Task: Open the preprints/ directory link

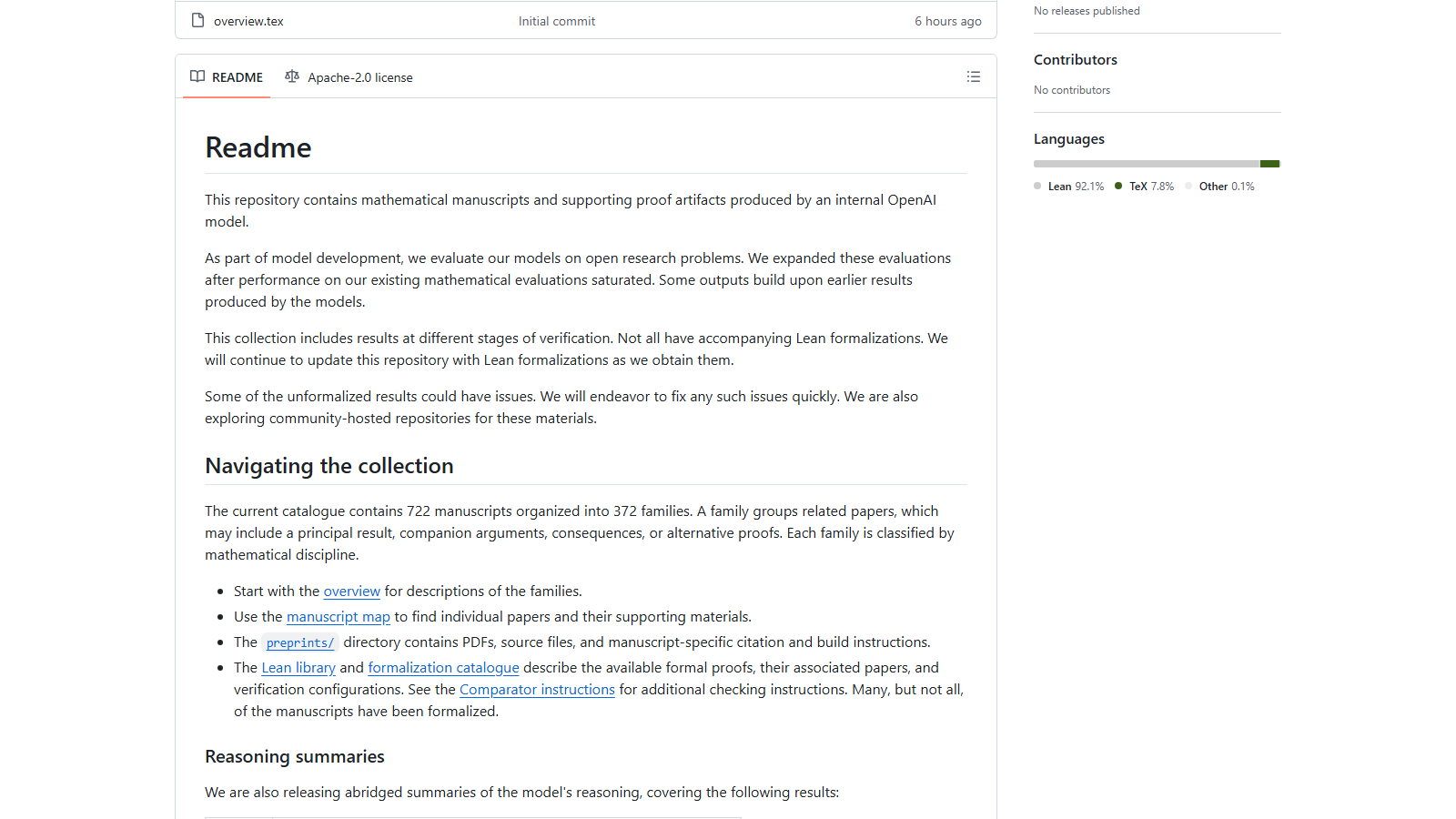Action: (300, 642)
